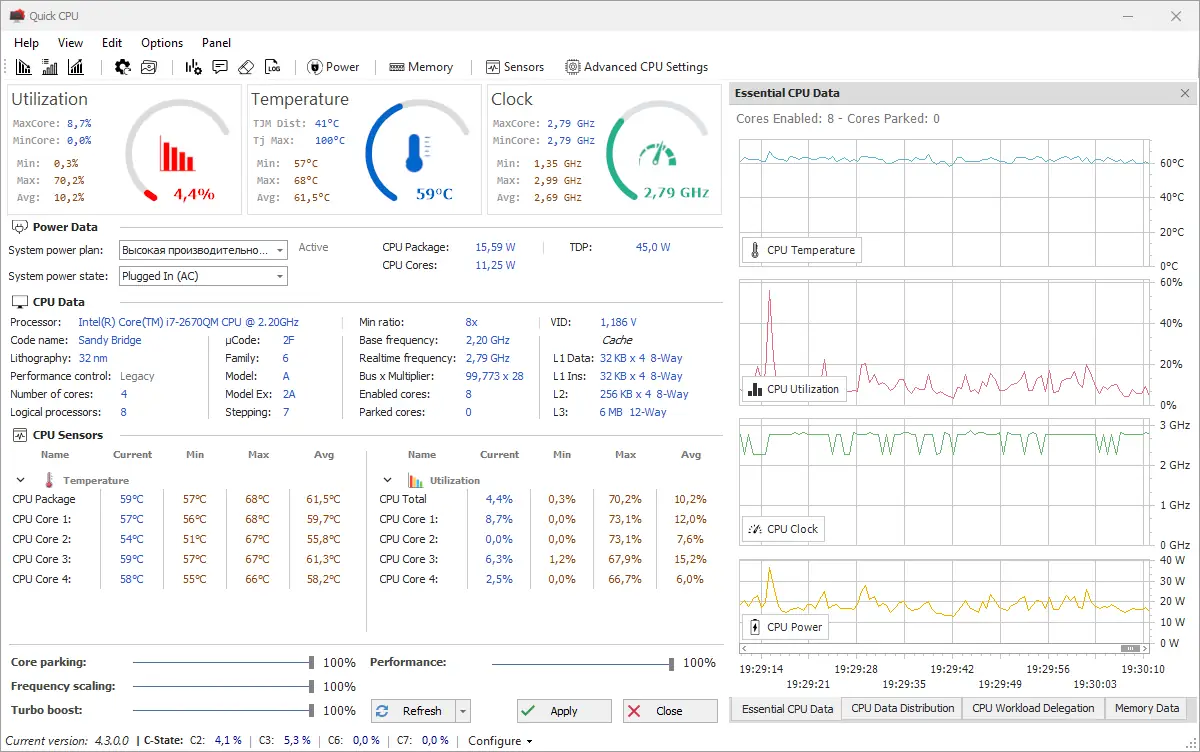This screenshot has height=752, width=1200.
Task: Switch to CPU Workload Delegation tab
Action: click(x=1033, y=708)
